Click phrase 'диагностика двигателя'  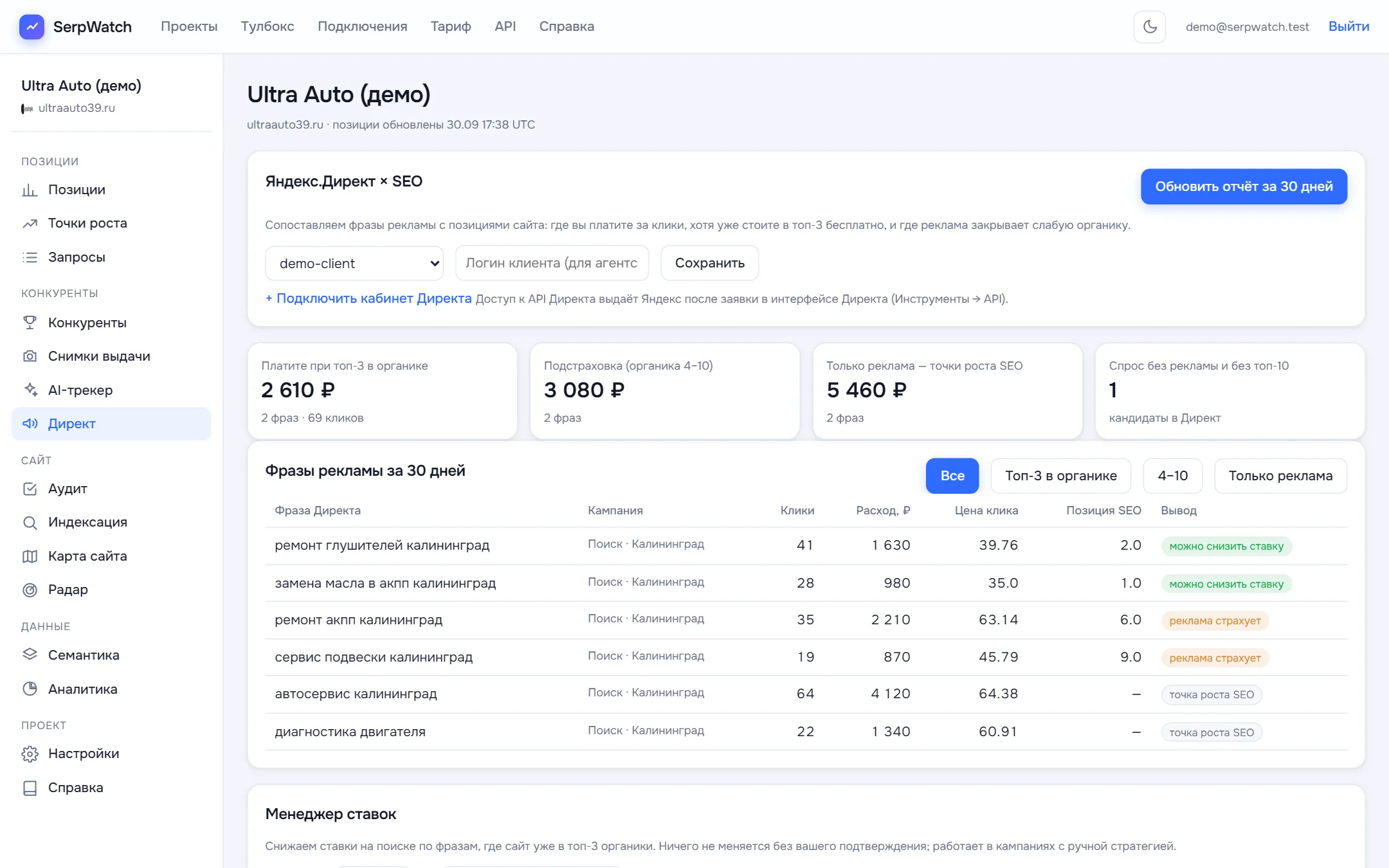point(350,732)
